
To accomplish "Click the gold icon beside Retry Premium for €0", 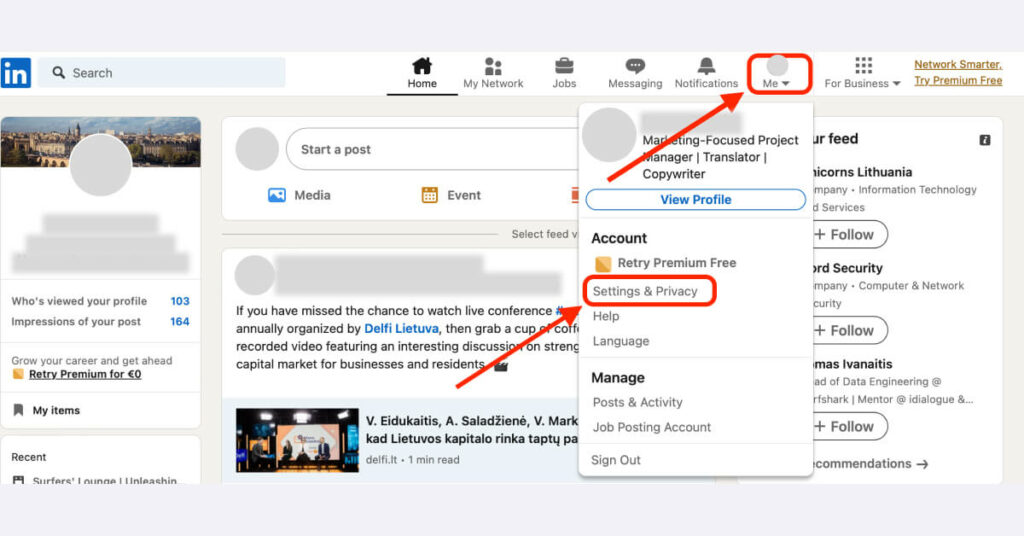I will tap(18, 374).
